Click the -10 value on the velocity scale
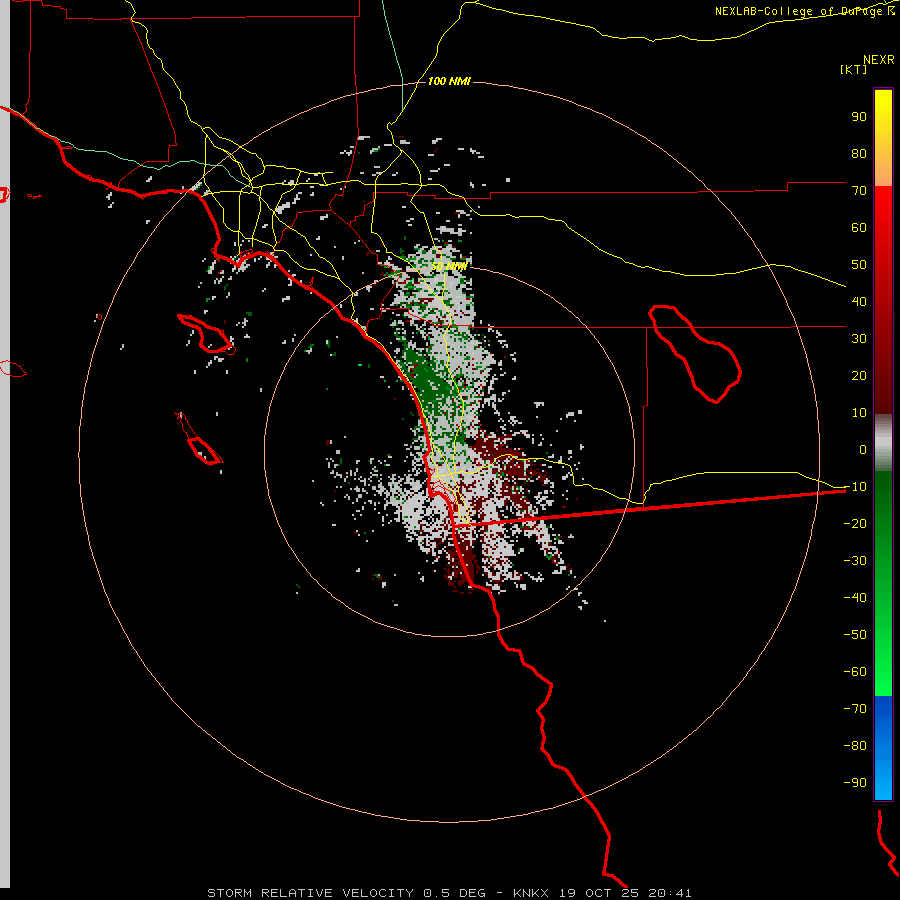The width and height of the screenshot is (900, 900). click(x=855, y=487)
